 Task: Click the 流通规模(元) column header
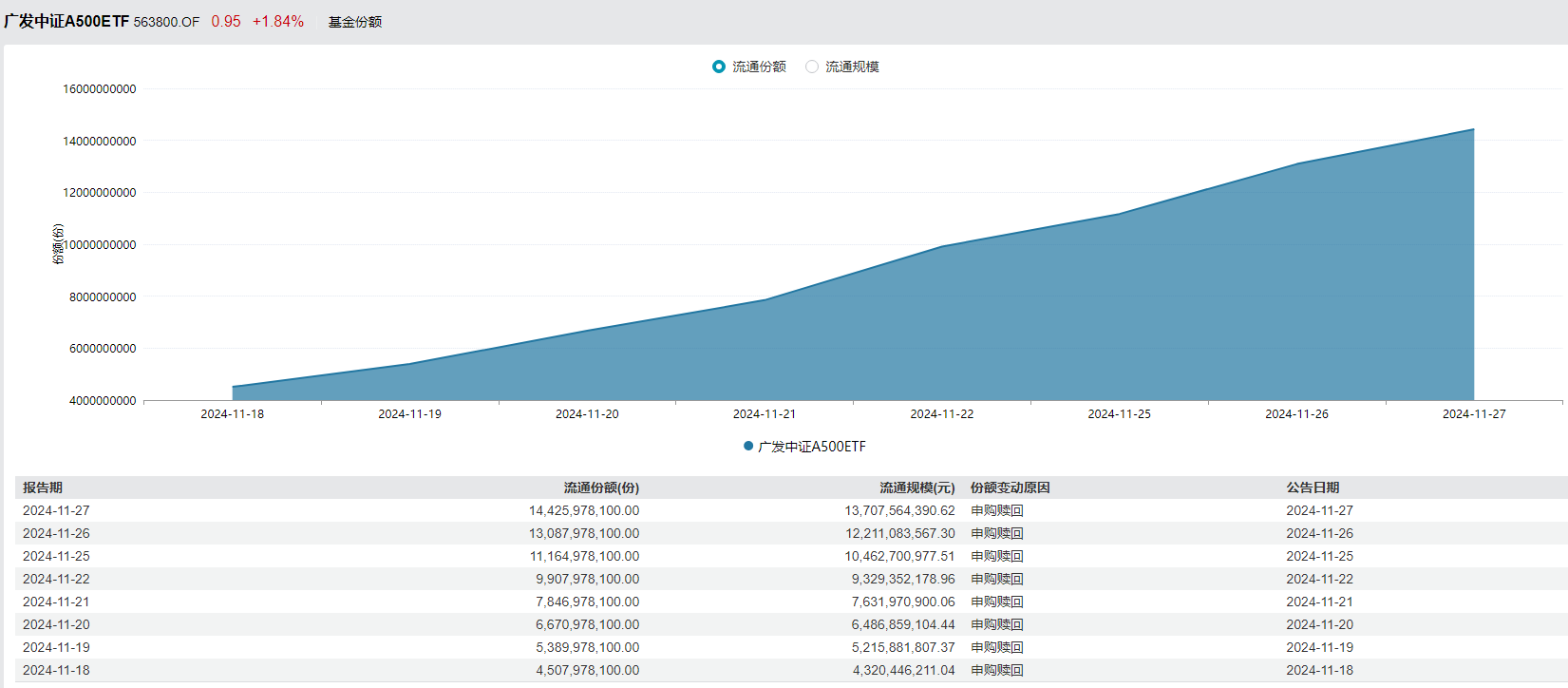pos(916,487)
